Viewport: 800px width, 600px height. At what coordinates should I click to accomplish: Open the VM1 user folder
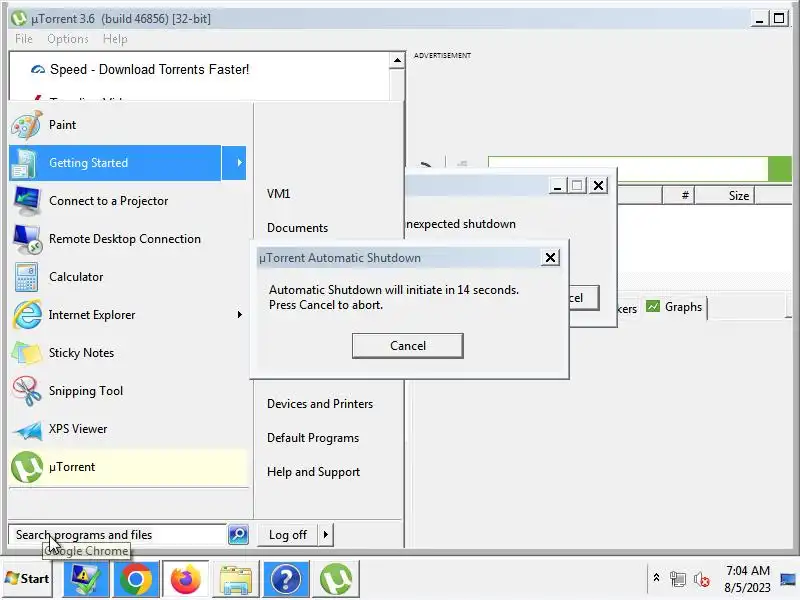pos(279,194)
